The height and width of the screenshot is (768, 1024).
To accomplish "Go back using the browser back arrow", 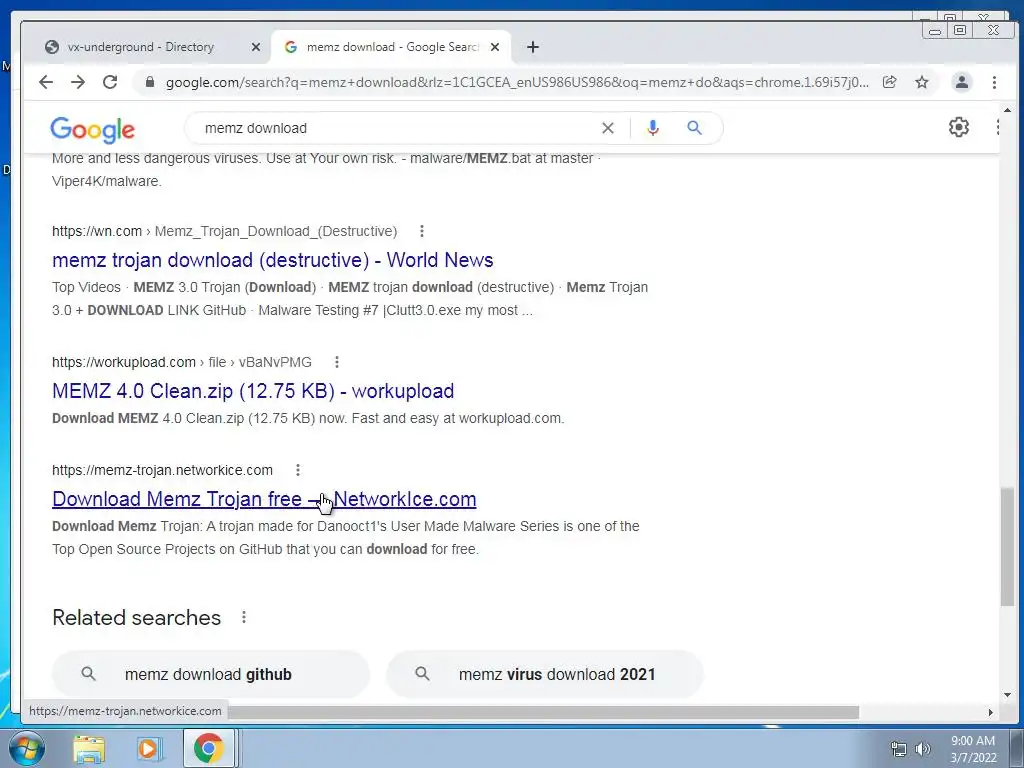I will coord(46,82).
